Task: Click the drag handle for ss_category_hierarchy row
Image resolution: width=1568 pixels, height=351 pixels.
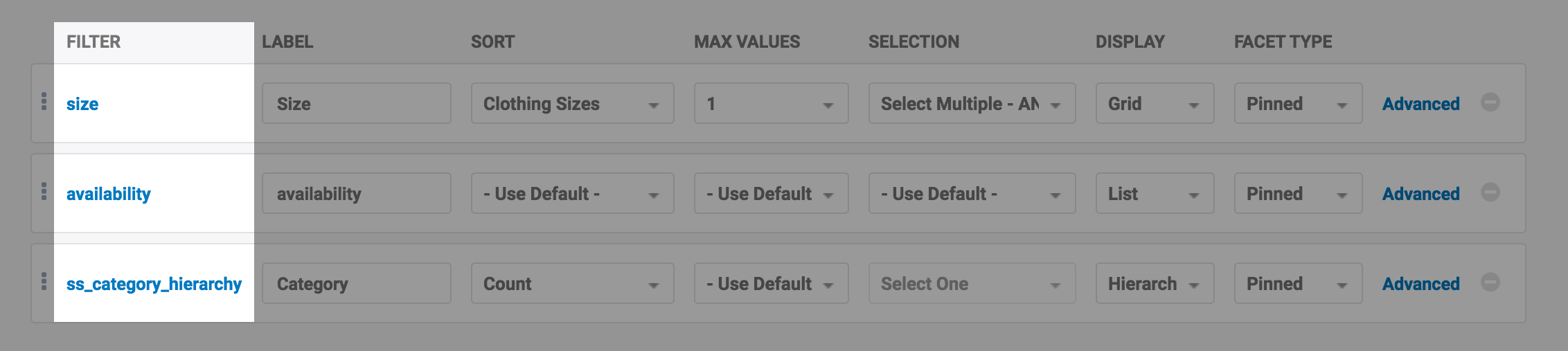Action: pos(44,282)
